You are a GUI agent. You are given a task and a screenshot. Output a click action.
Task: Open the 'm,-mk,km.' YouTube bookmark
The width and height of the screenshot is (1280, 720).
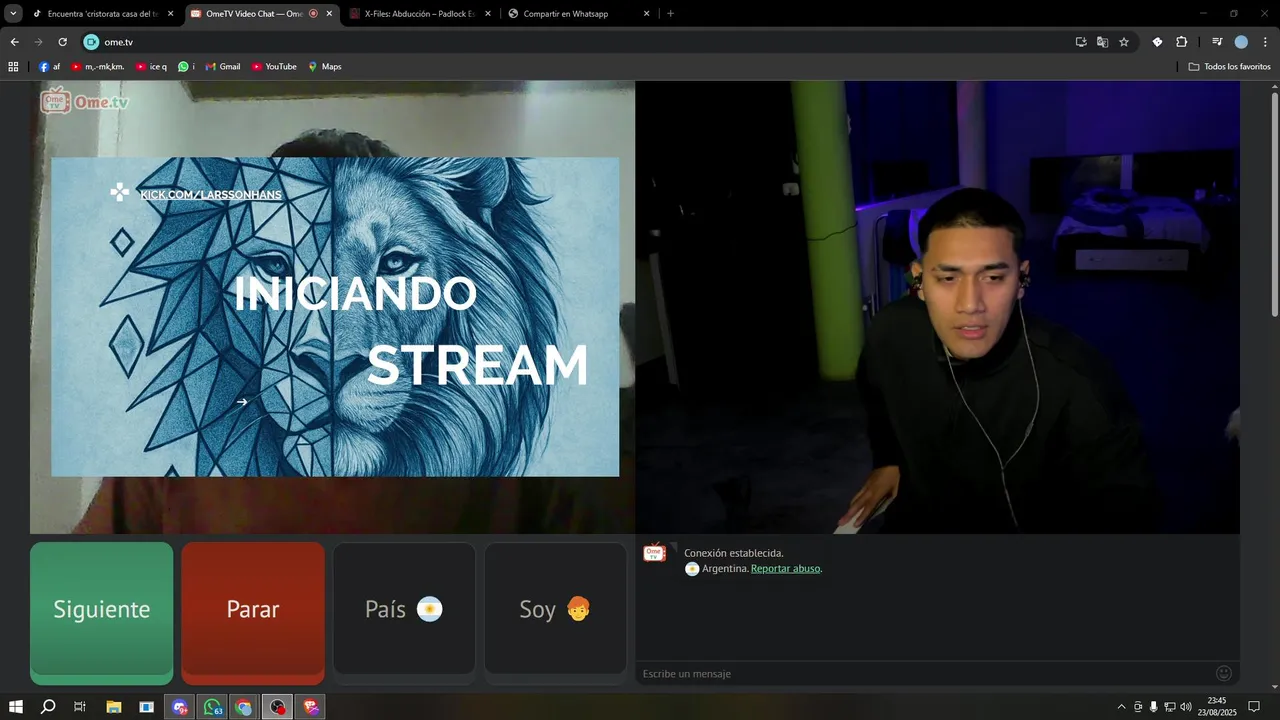[x=97, y=67]
